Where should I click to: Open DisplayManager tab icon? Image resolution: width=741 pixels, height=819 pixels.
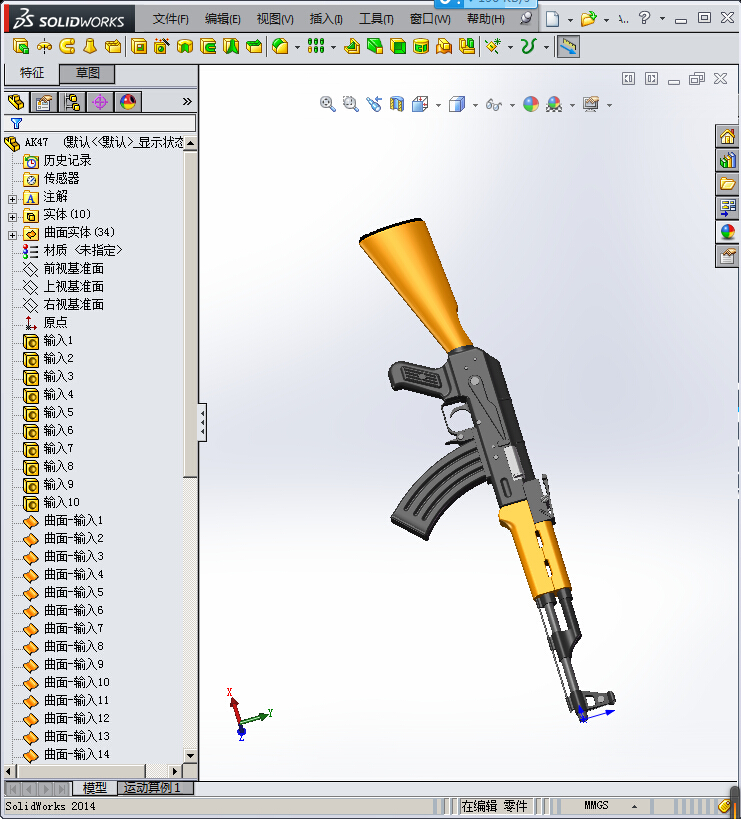(128, 102)
